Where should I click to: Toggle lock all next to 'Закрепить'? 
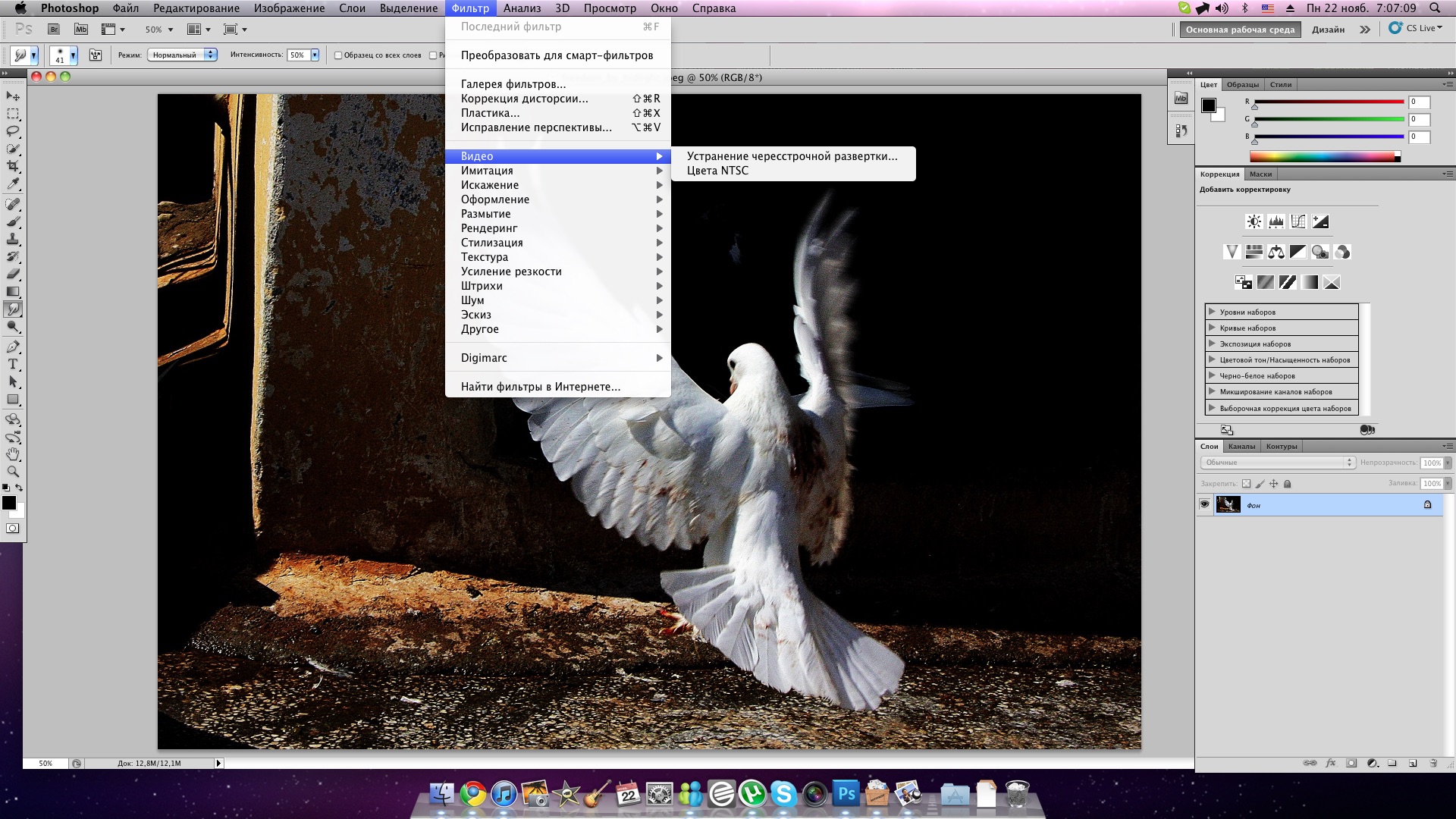click(x=1287, y=484)
